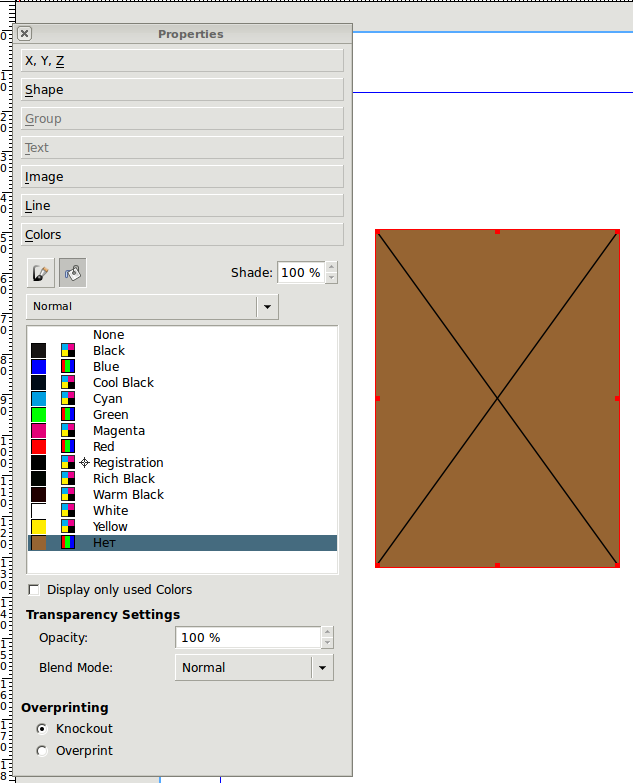Open the Image properties section
Screen dimensions: 633x783
[183, 177]
